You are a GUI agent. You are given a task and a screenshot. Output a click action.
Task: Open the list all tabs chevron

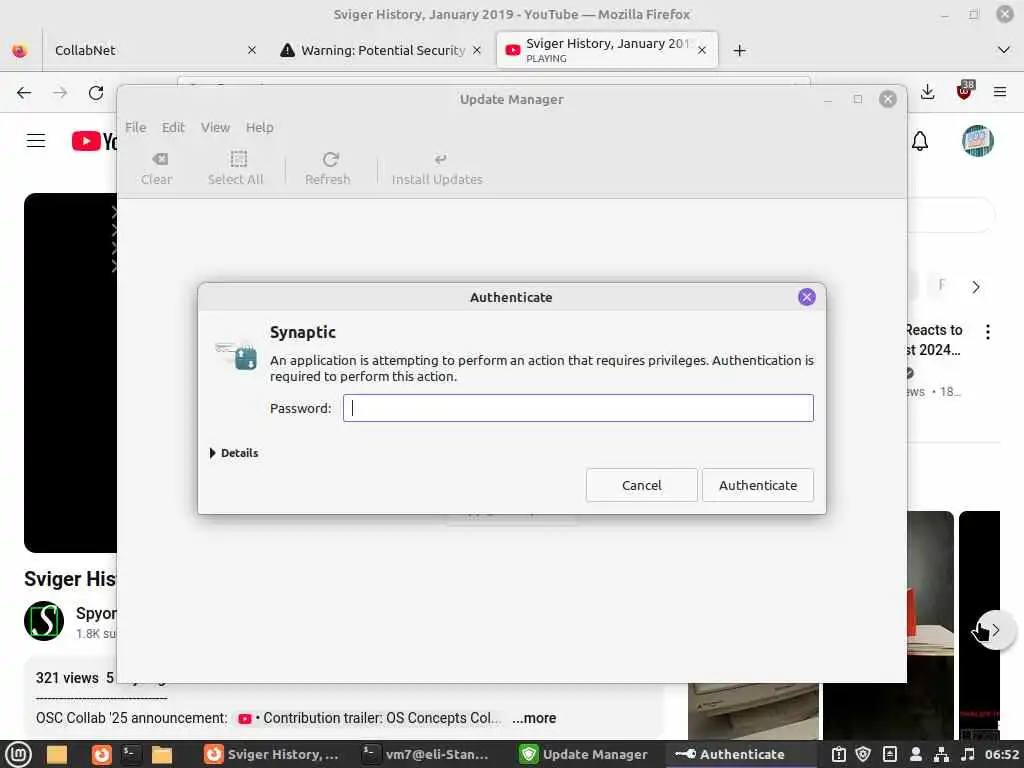[1004, 50]
